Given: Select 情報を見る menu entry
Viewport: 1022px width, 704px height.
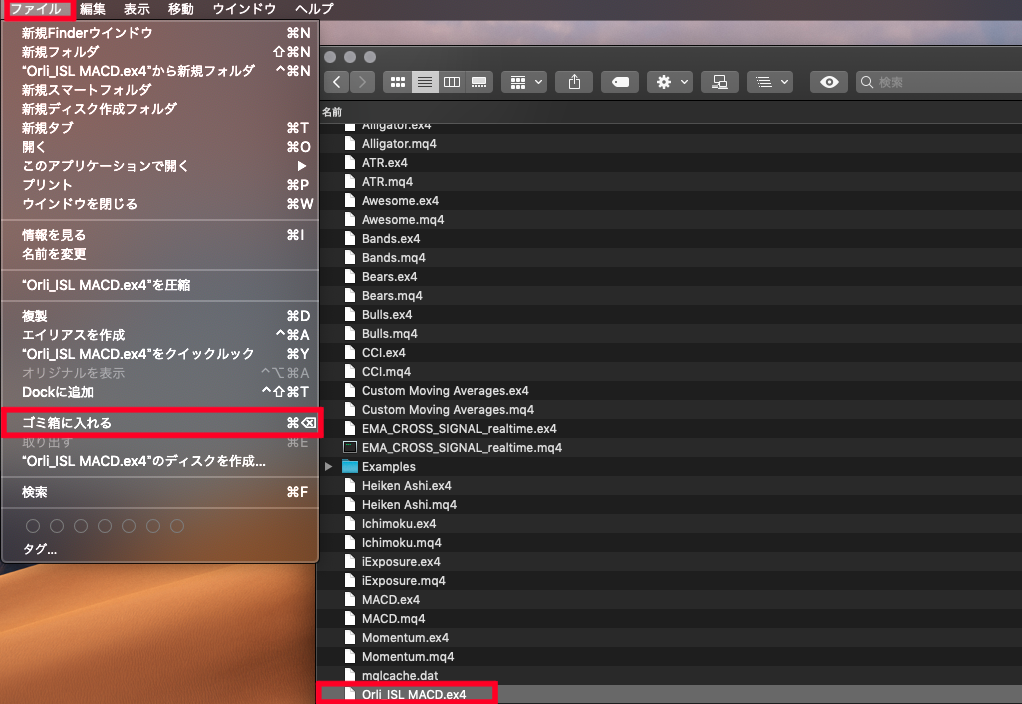Looking at the screenshot, I should pos(54,235).
